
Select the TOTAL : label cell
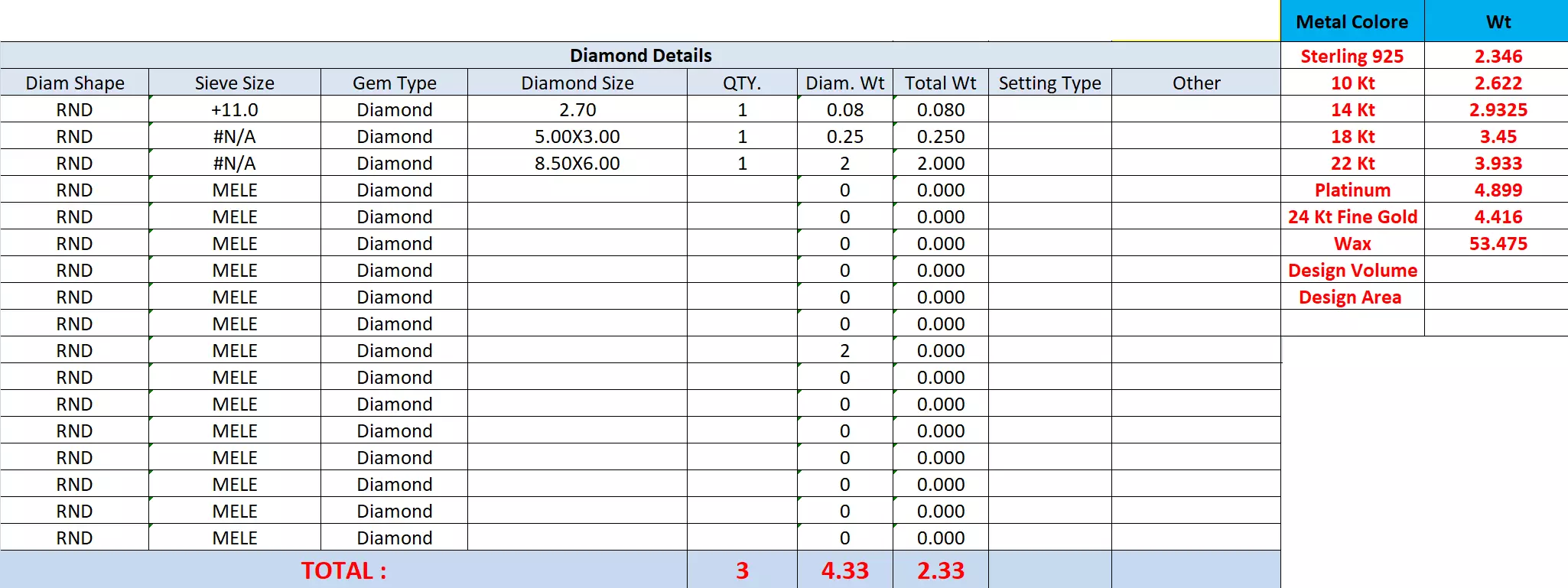[343, 570]
